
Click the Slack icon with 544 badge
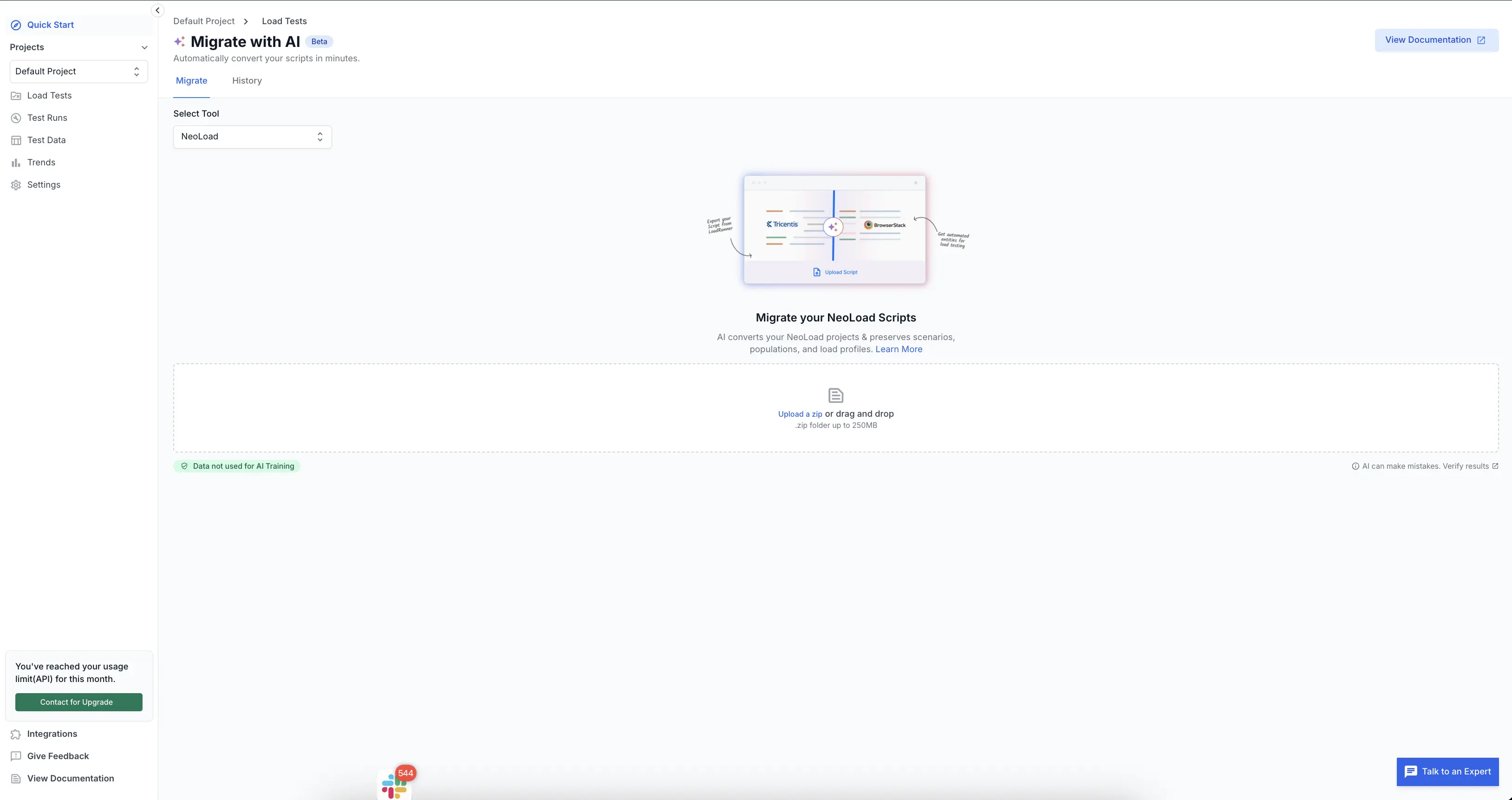[394, 785]
